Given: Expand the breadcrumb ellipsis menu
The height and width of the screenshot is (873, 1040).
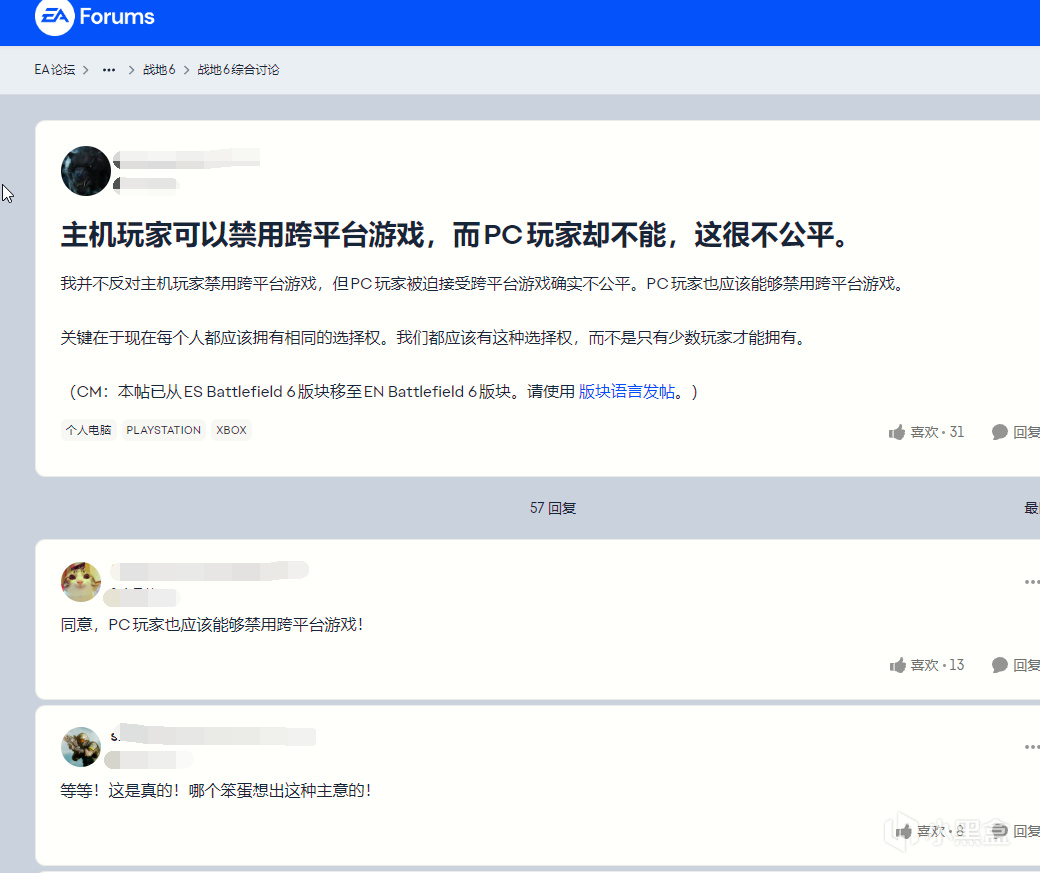Looking at the screenshot, I should click(109, 70).
